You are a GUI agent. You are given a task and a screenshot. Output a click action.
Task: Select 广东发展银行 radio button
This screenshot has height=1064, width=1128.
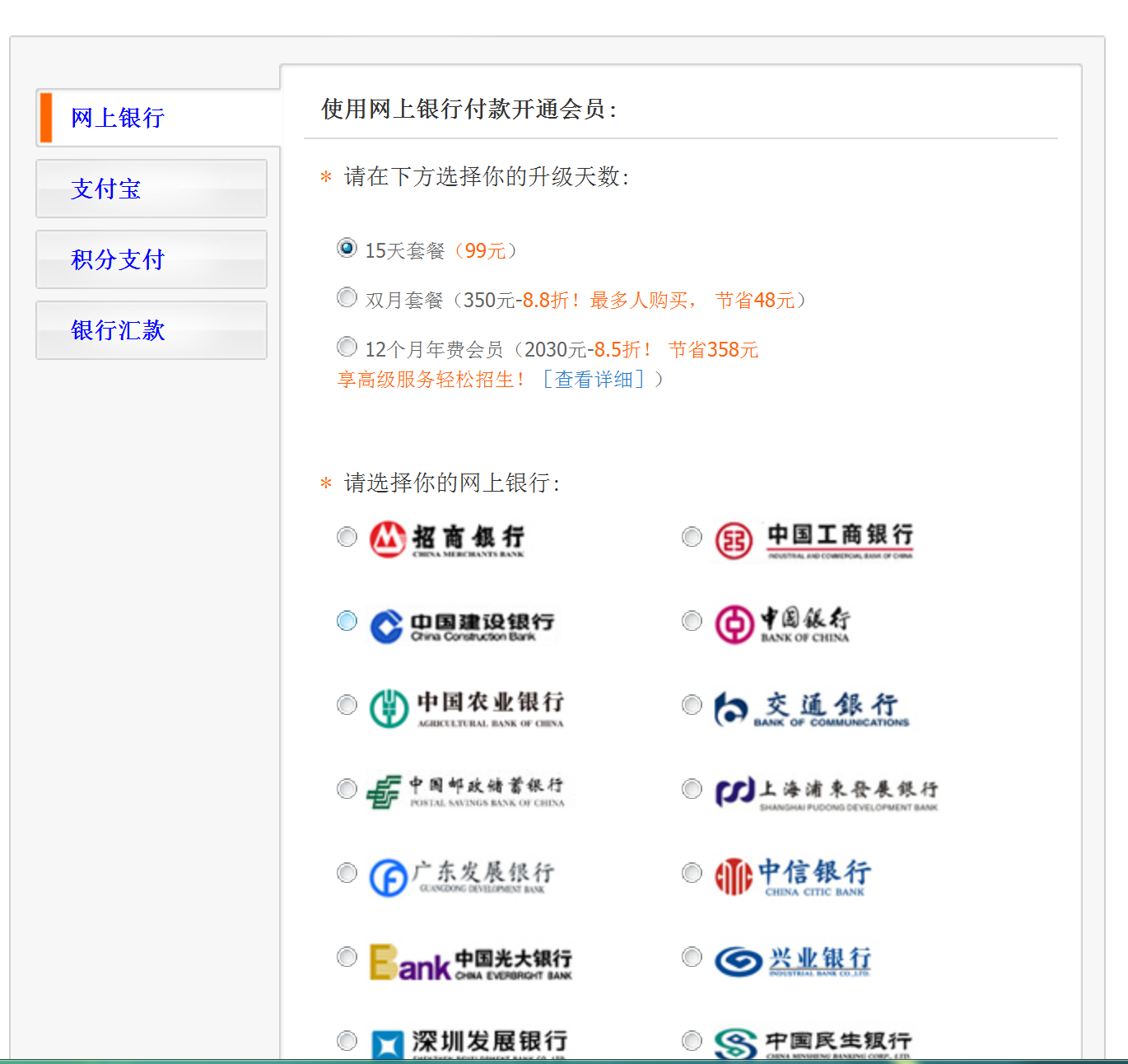347,873
